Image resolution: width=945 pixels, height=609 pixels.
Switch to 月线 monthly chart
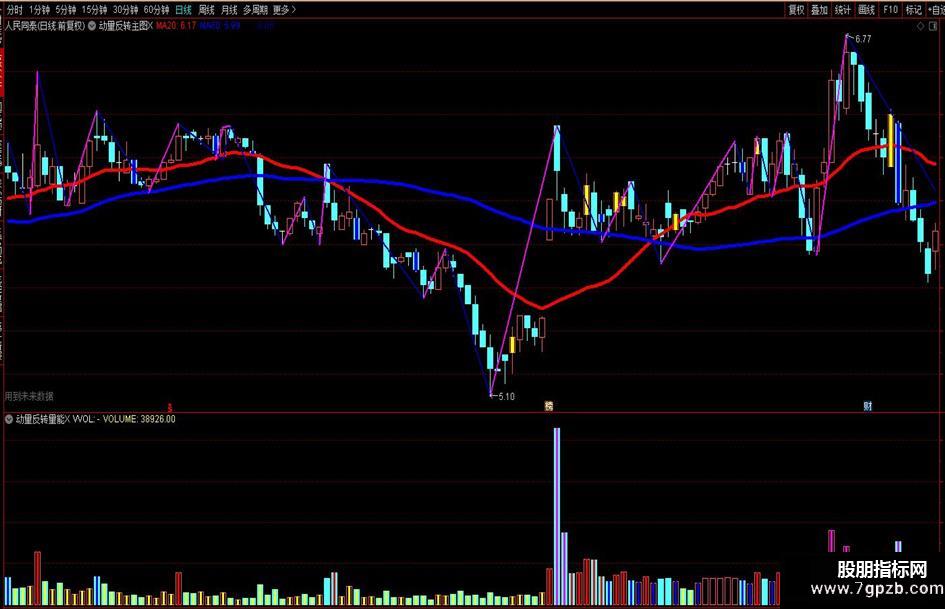click(229, 10)
